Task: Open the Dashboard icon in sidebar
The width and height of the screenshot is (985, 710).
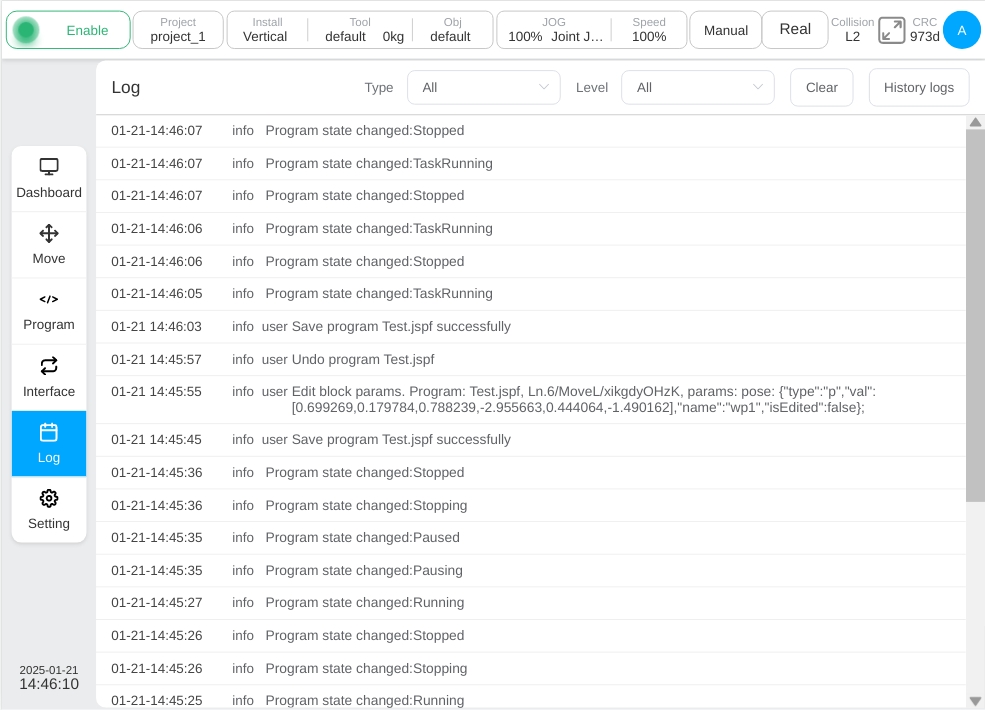Action: pos(49,167)
